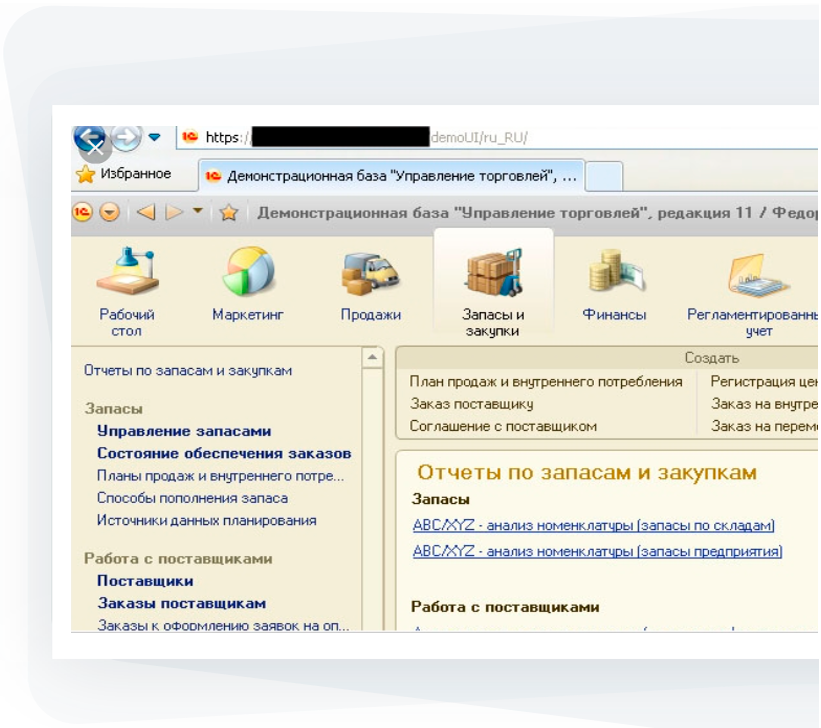Click the 1C toolbar favorites star icon
This screenshot has width=821, height=728.
tap(229, 212)
